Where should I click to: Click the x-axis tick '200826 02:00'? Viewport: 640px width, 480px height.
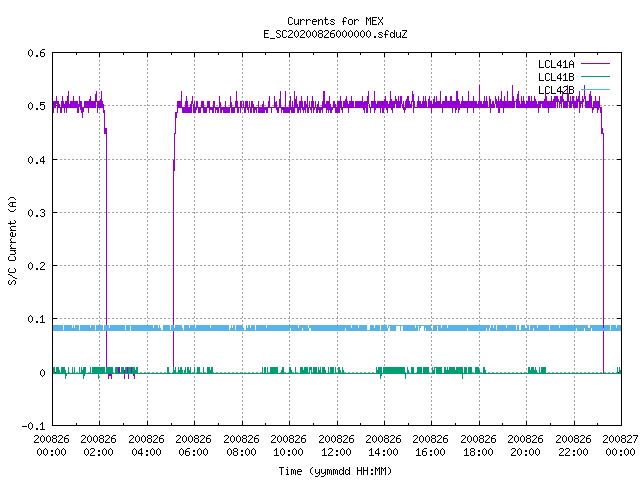click(x=99, y=446)
